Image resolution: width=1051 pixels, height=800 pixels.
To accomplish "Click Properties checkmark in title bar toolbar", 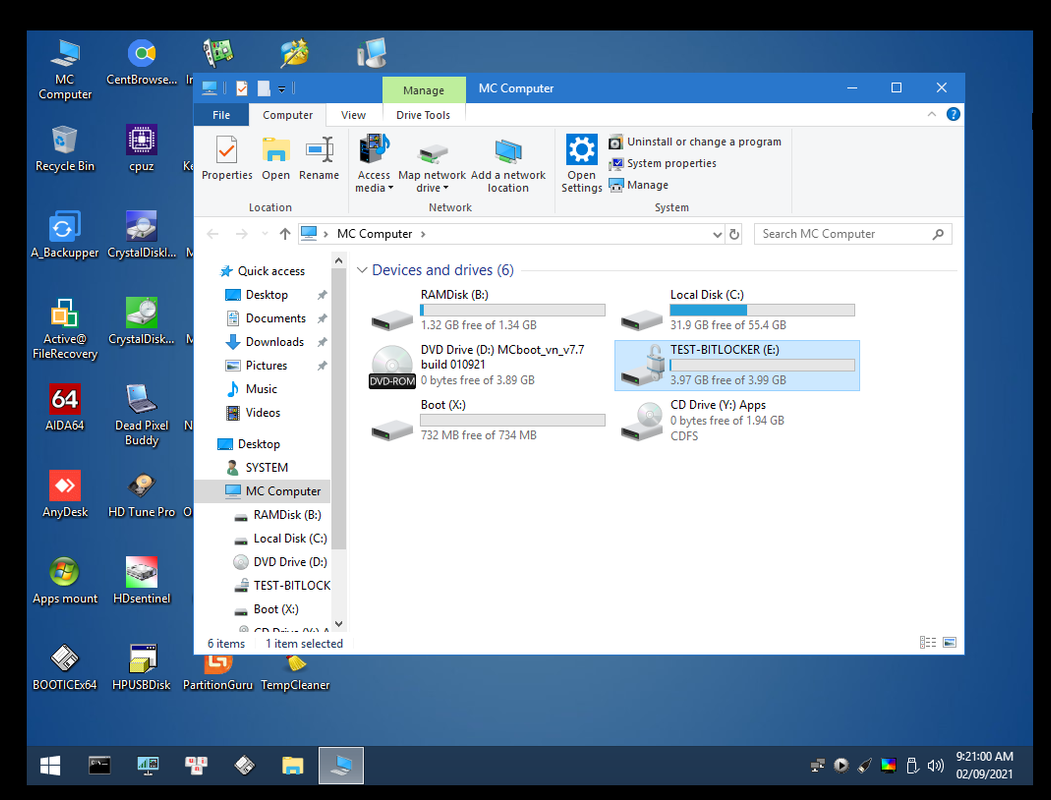I will [x=242, y=88].
